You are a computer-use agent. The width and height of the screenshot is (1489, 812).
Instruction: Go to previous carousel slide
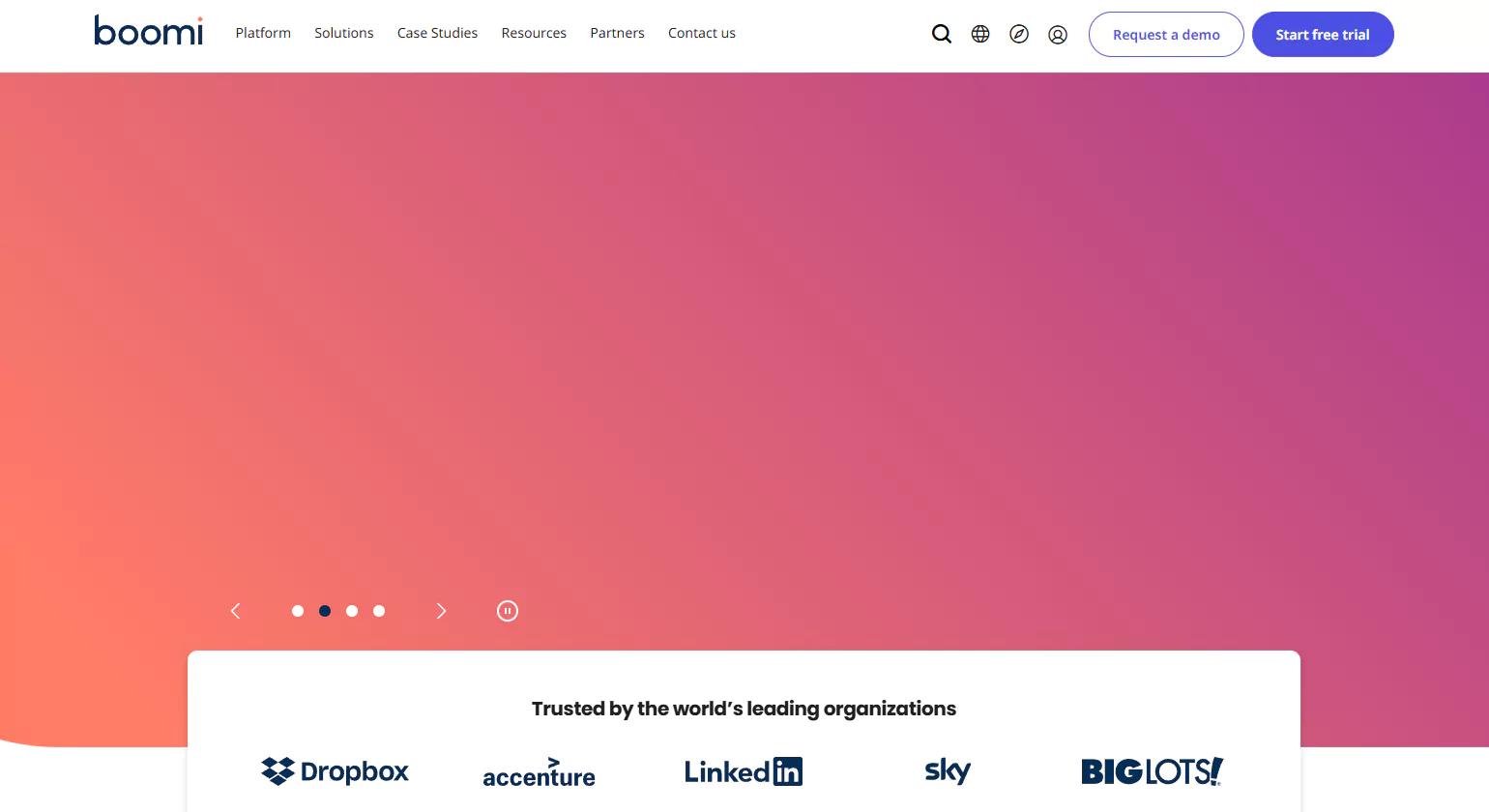(x=235, y=611)
